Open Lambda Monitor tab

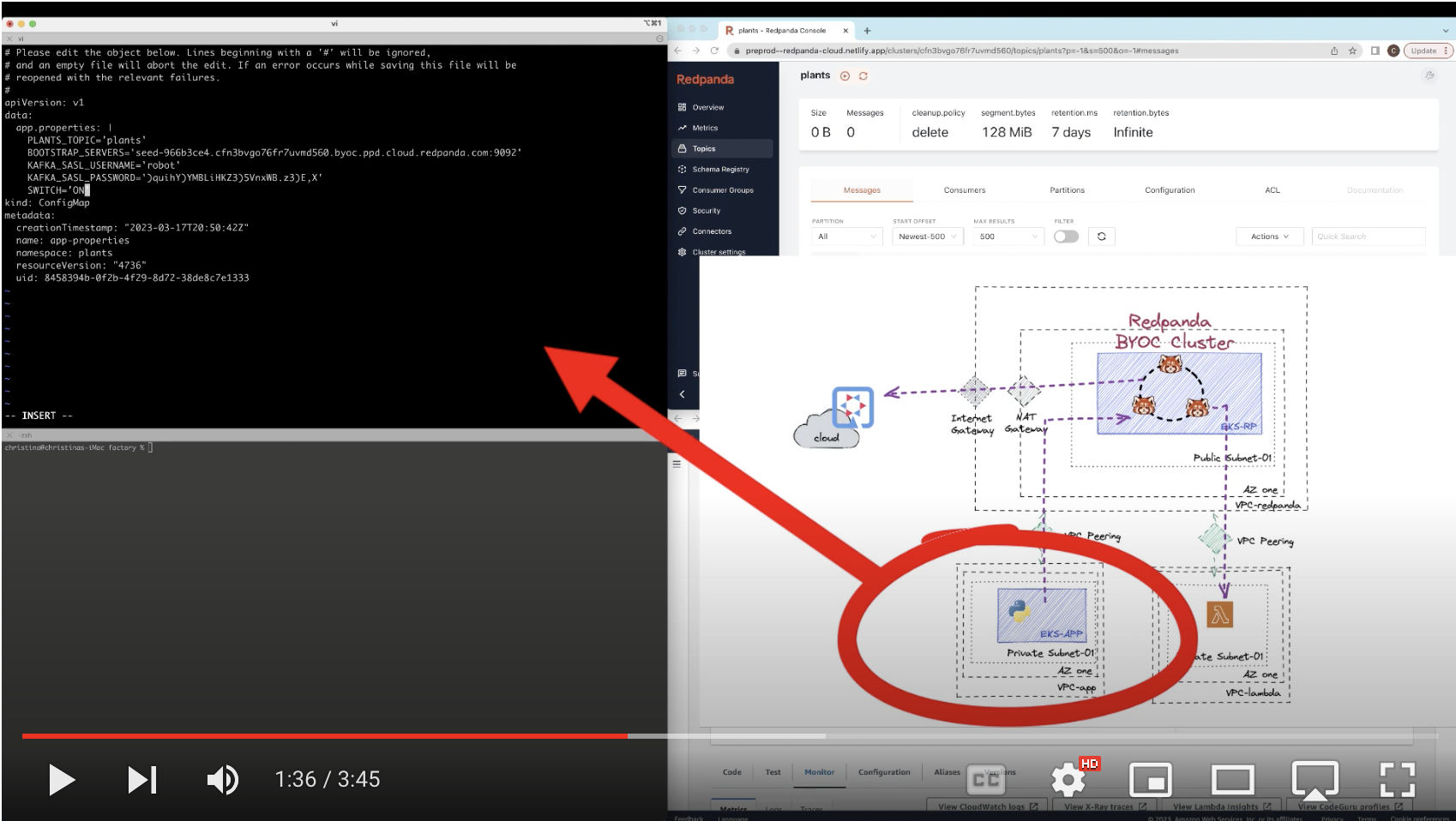819,772
